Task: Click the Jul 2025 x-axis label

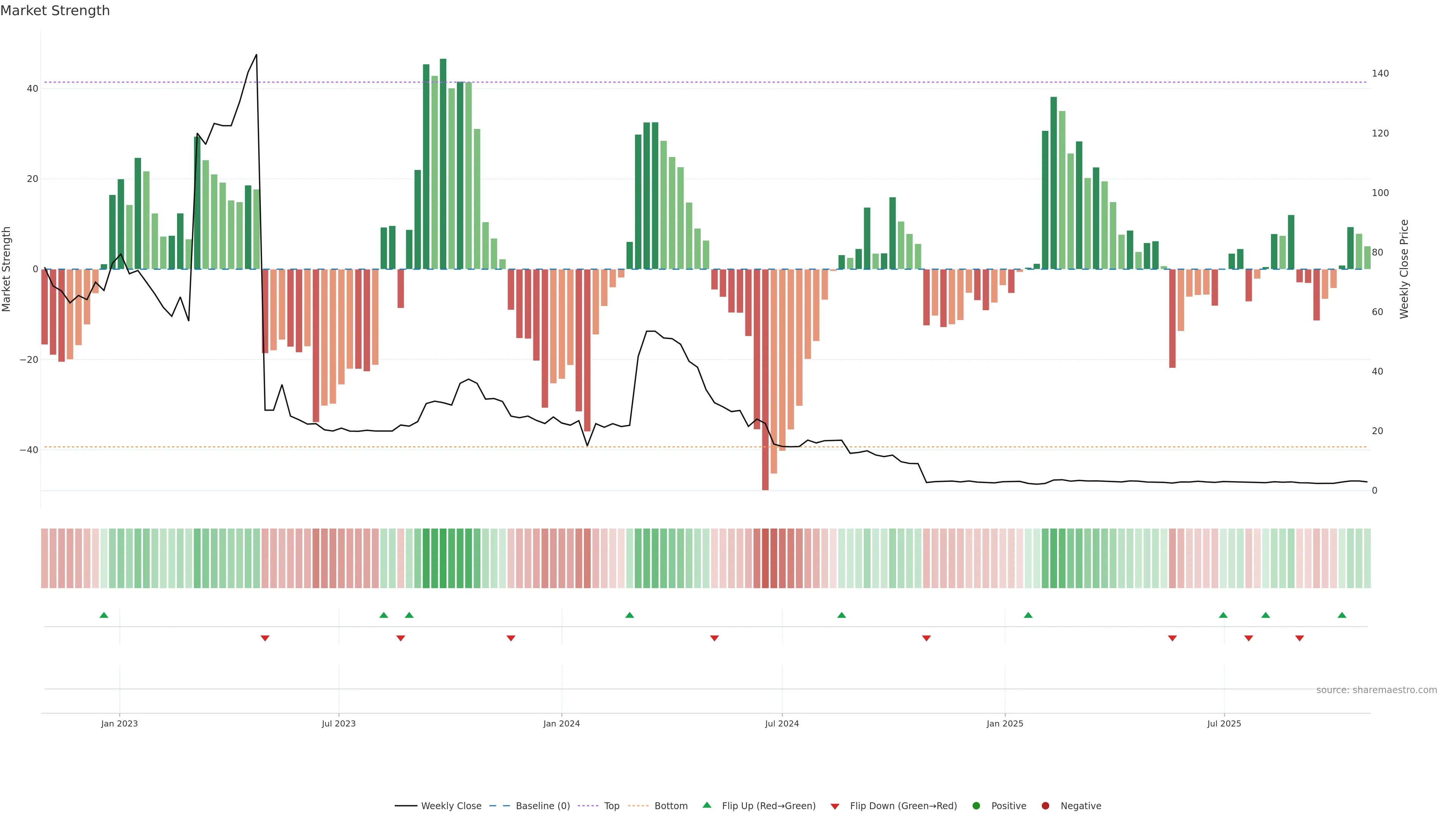Action: click(x=1224, y=723)
